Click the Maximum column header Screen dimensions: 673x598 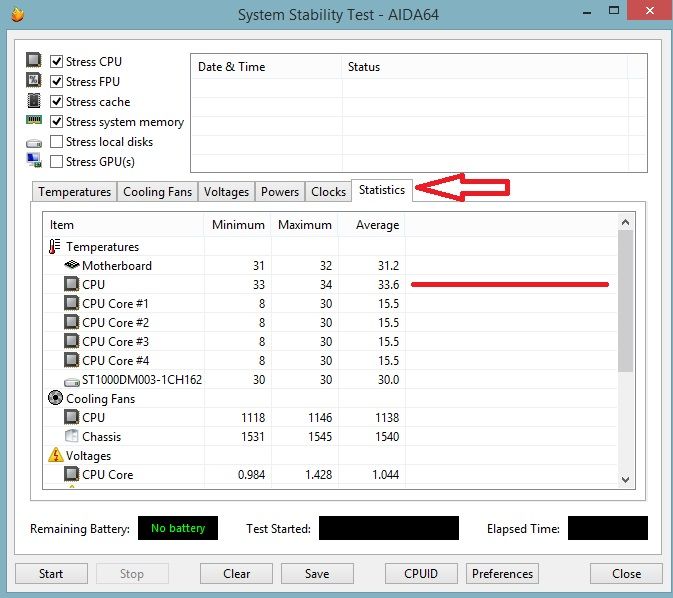305,225
